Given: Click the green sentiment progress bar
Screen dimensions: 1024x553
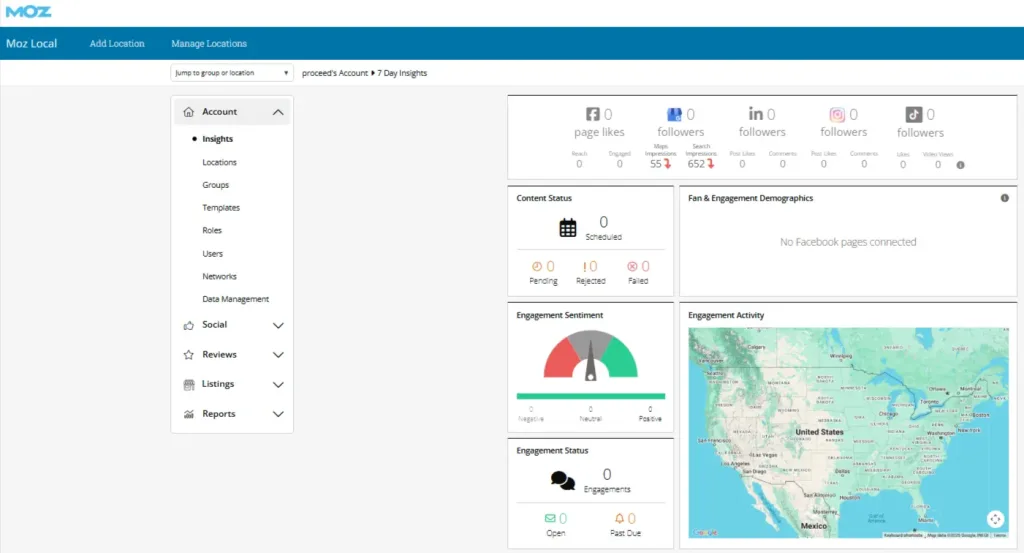Looking at the screenshot, I should pos(590,396).
